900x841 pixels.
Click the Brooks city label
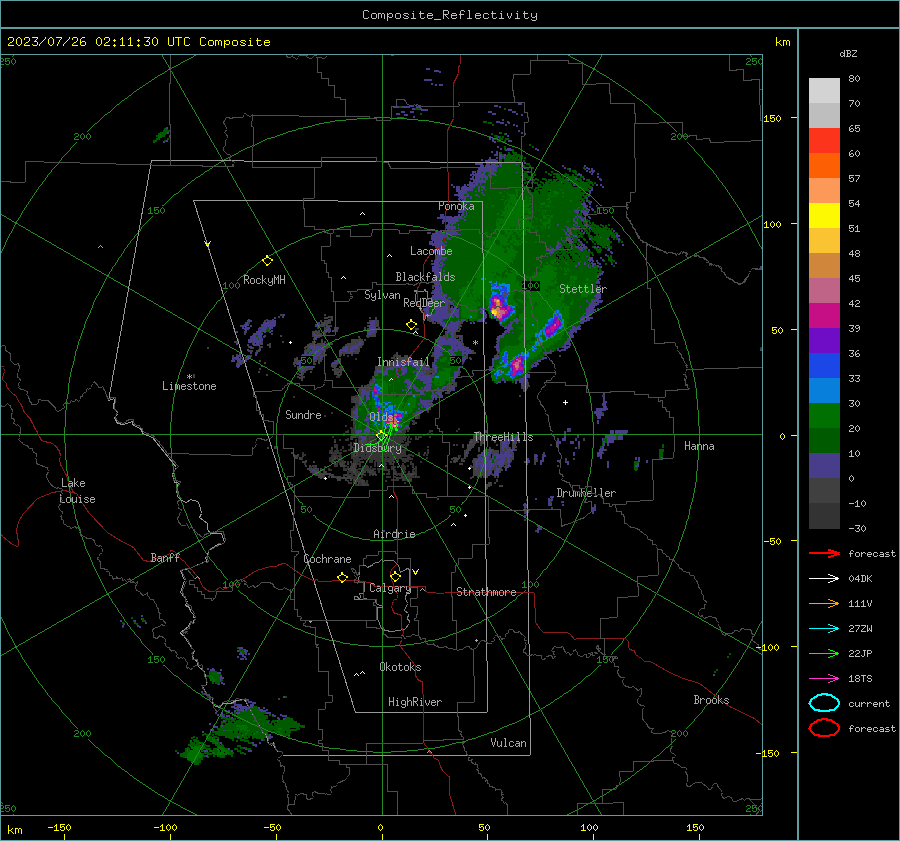[x=711, y=700]
